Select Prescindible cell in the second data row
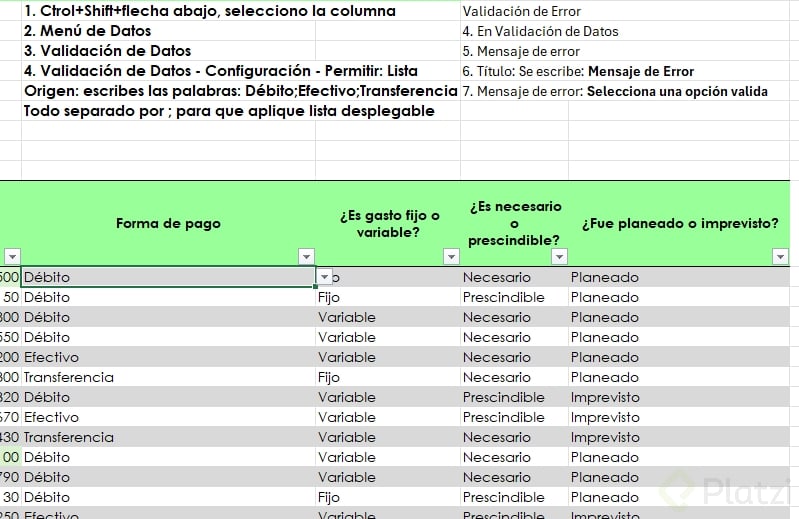The height and width of the screenshot is (519, 799). [514, 297]
